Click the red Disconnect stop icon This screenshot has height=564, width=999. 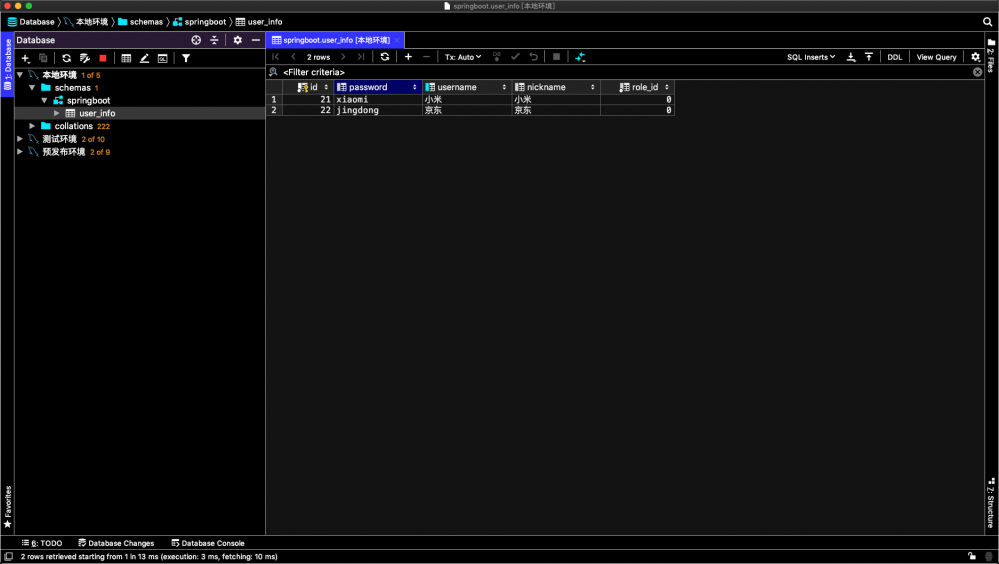pyautogui.click(x=103, y=58)
